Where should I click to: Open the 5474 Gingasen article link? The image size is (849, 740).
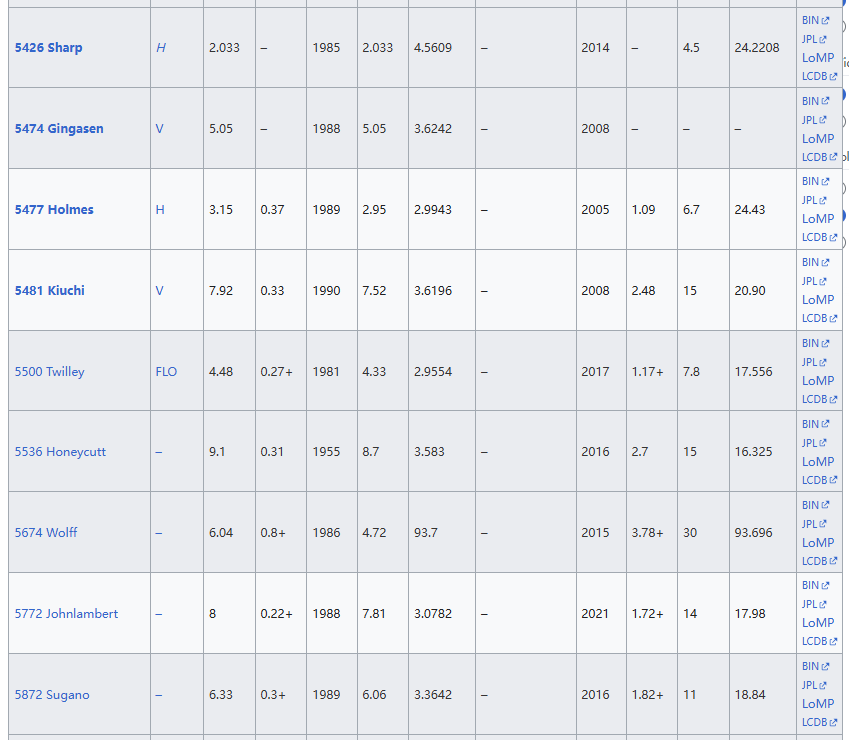[58, 129]
